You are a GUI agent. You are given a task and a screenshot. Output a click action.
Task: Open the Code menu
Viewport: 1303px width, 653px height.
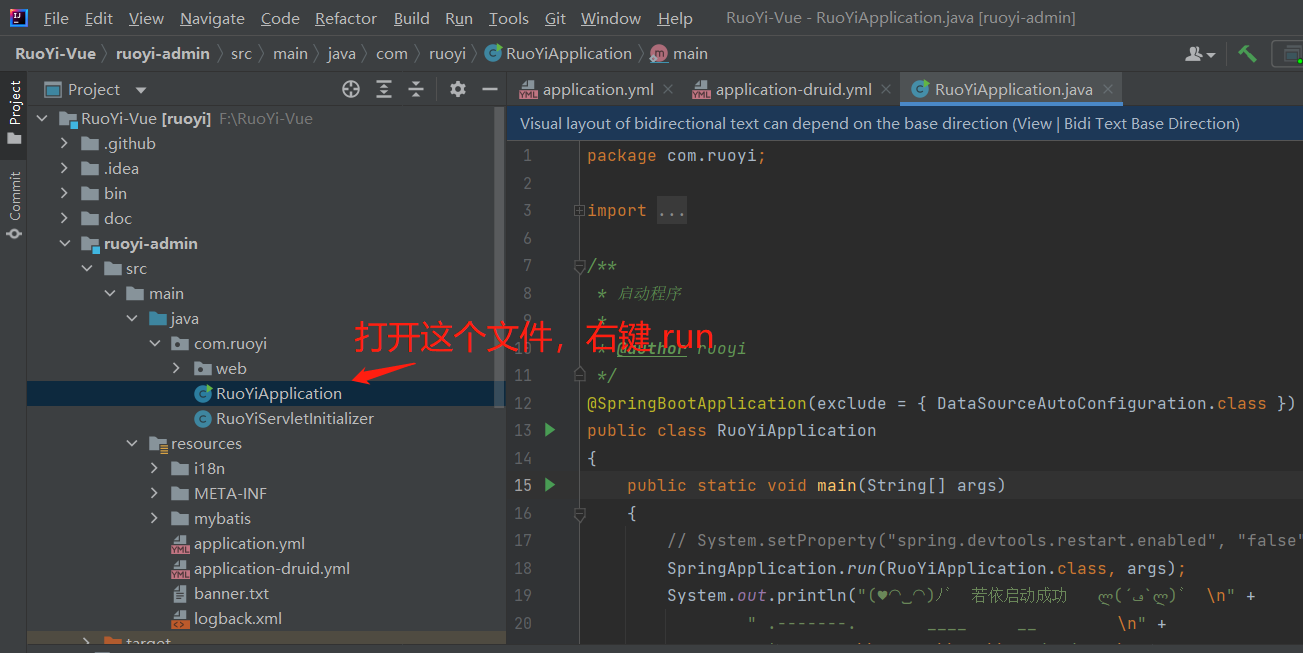point(280,18)
